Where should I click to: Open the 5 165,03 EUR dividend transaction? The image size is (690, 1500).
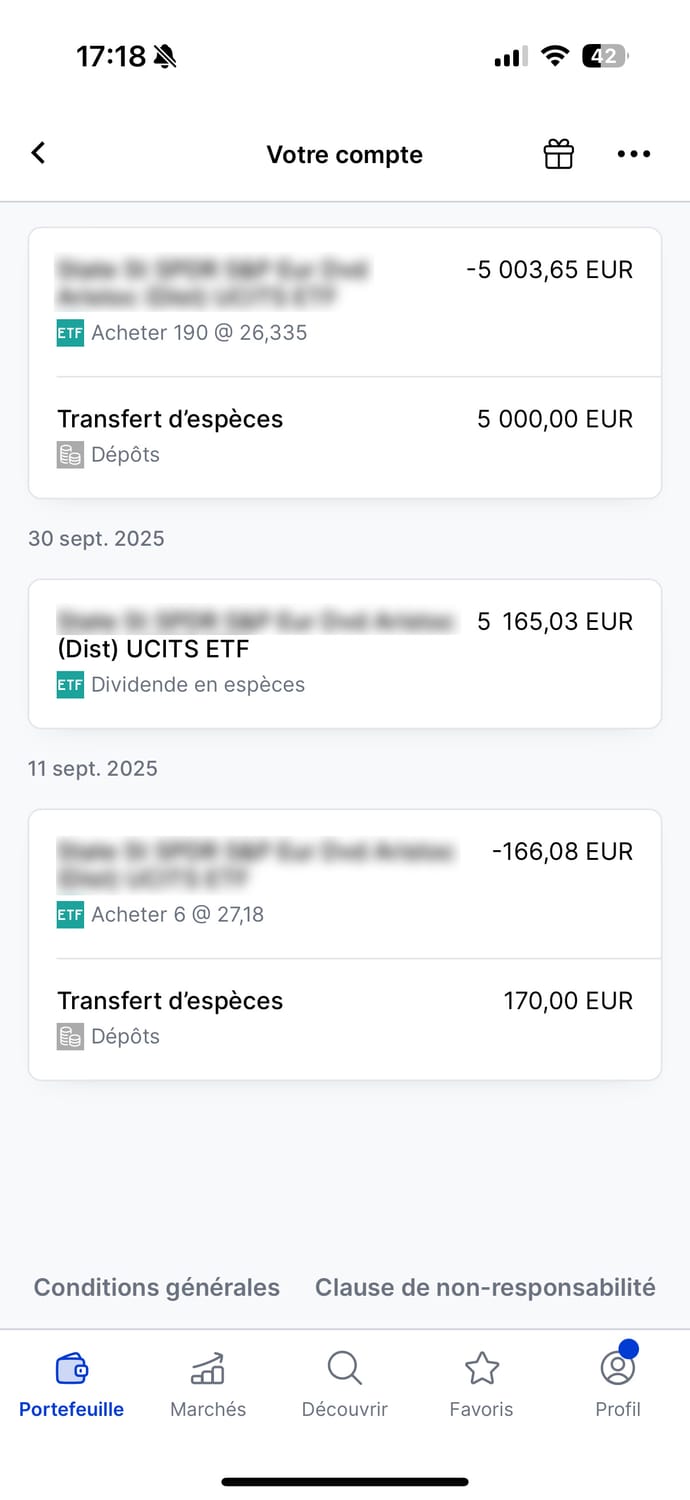(x=345, y=653)
